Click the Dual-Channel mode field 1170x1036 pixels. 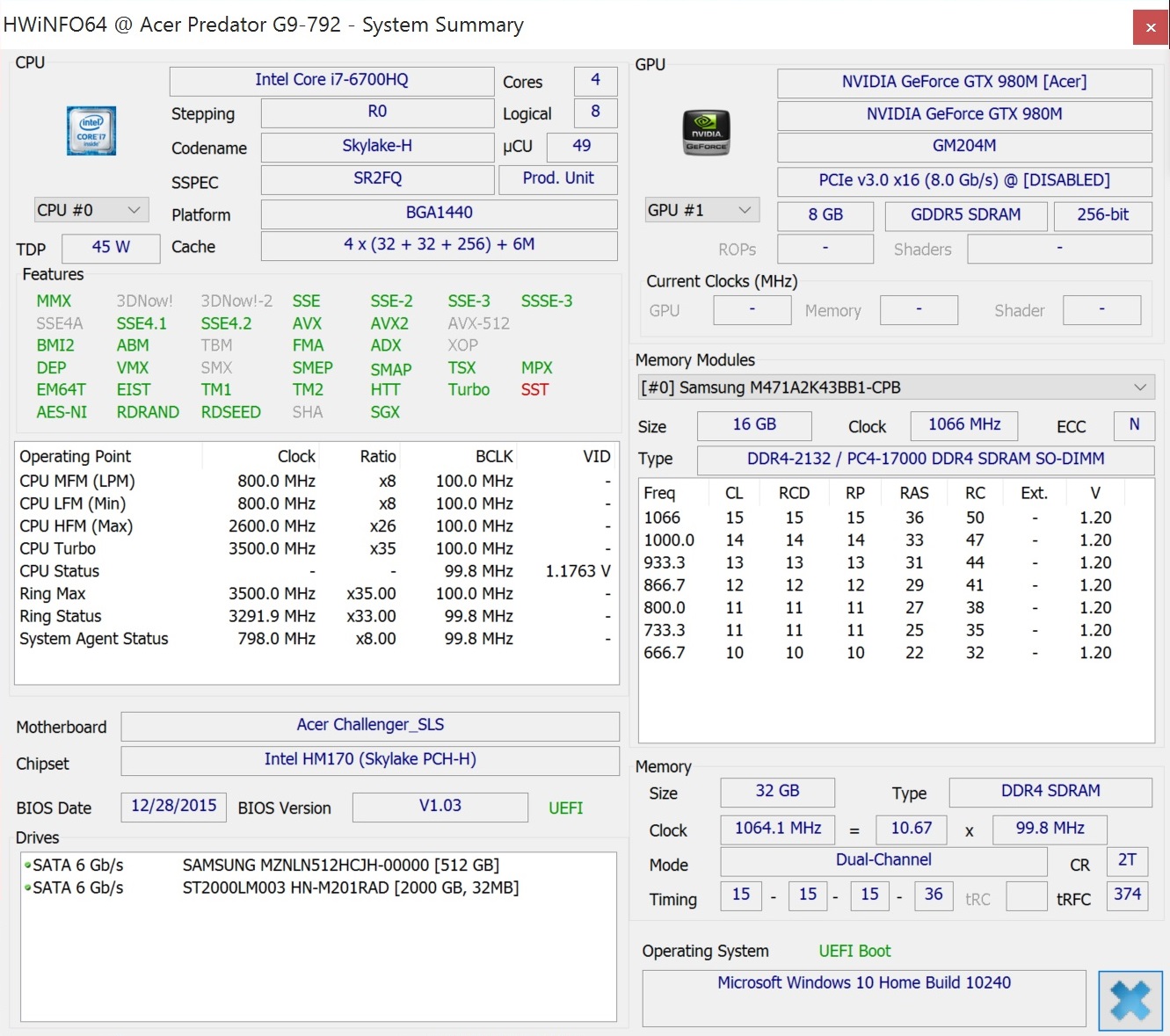(883, 861)
